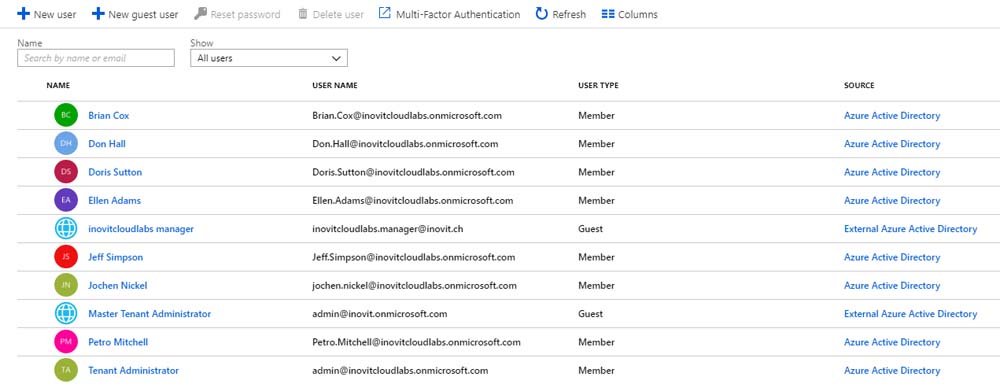Screen dimensions: 1000x384
Task: Click the pink PM avatar
Action: (x=66, y=342)
